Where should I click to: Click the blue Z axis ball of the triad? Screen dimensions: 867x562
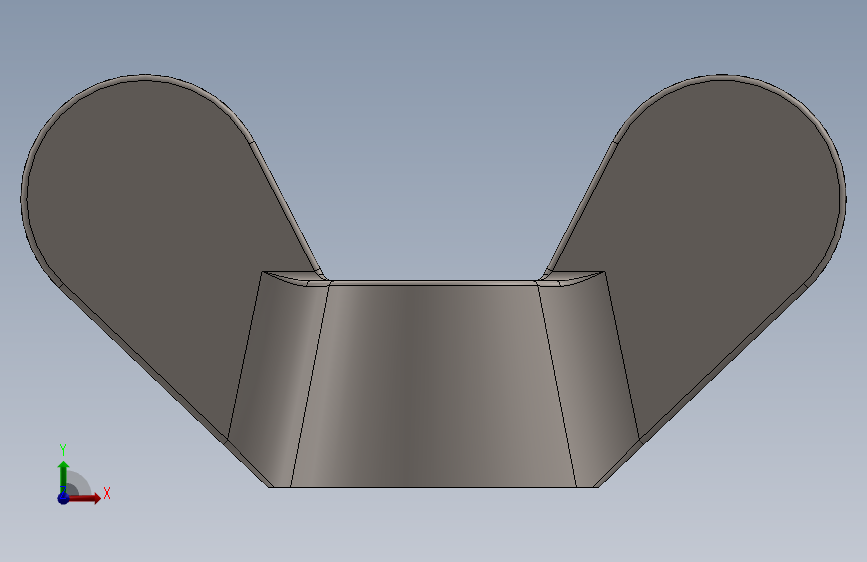click(x=63, y=498)
